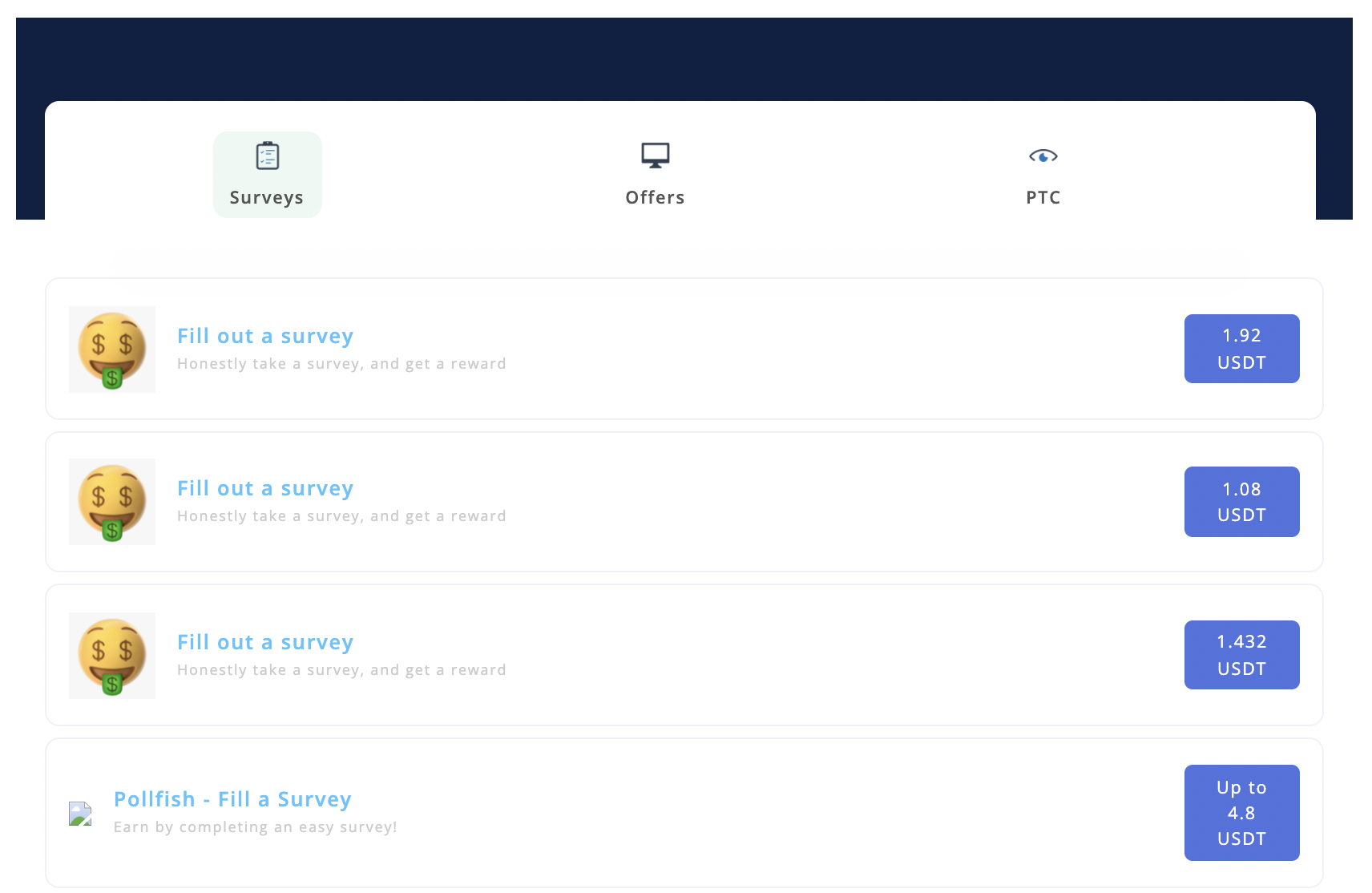The image size is (1372, 893).
Task: Open 'Fill out a survey' link paying 1.92 USDT
Action: point(265,336)
